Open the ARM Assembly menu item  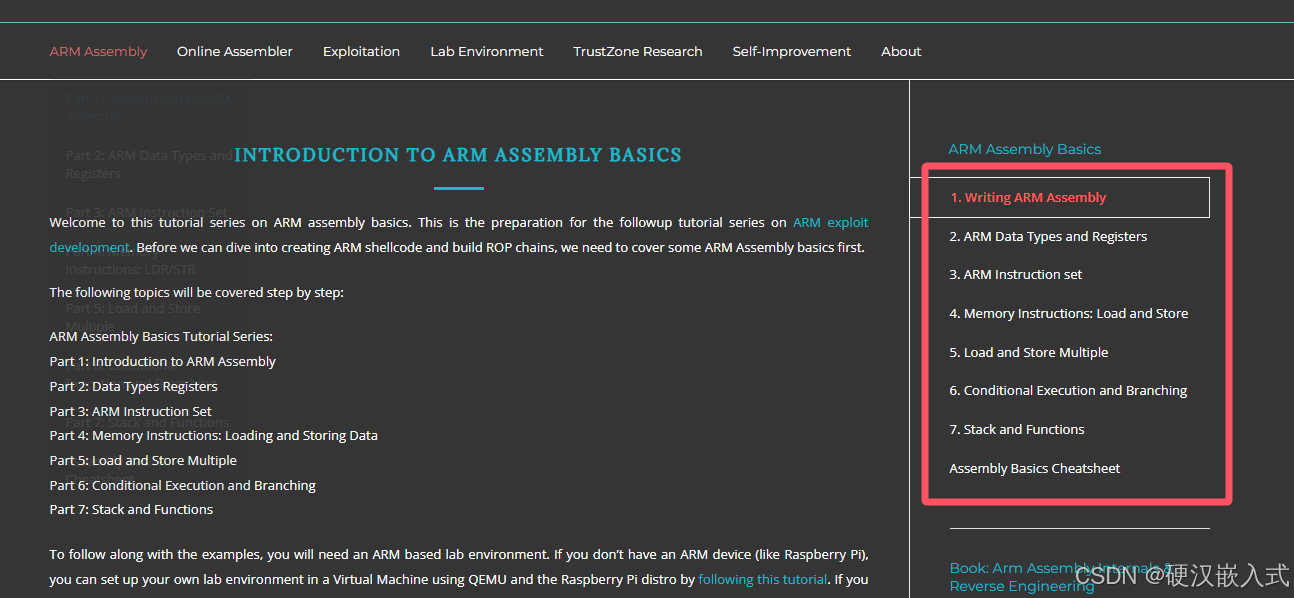tap(98, 51)
